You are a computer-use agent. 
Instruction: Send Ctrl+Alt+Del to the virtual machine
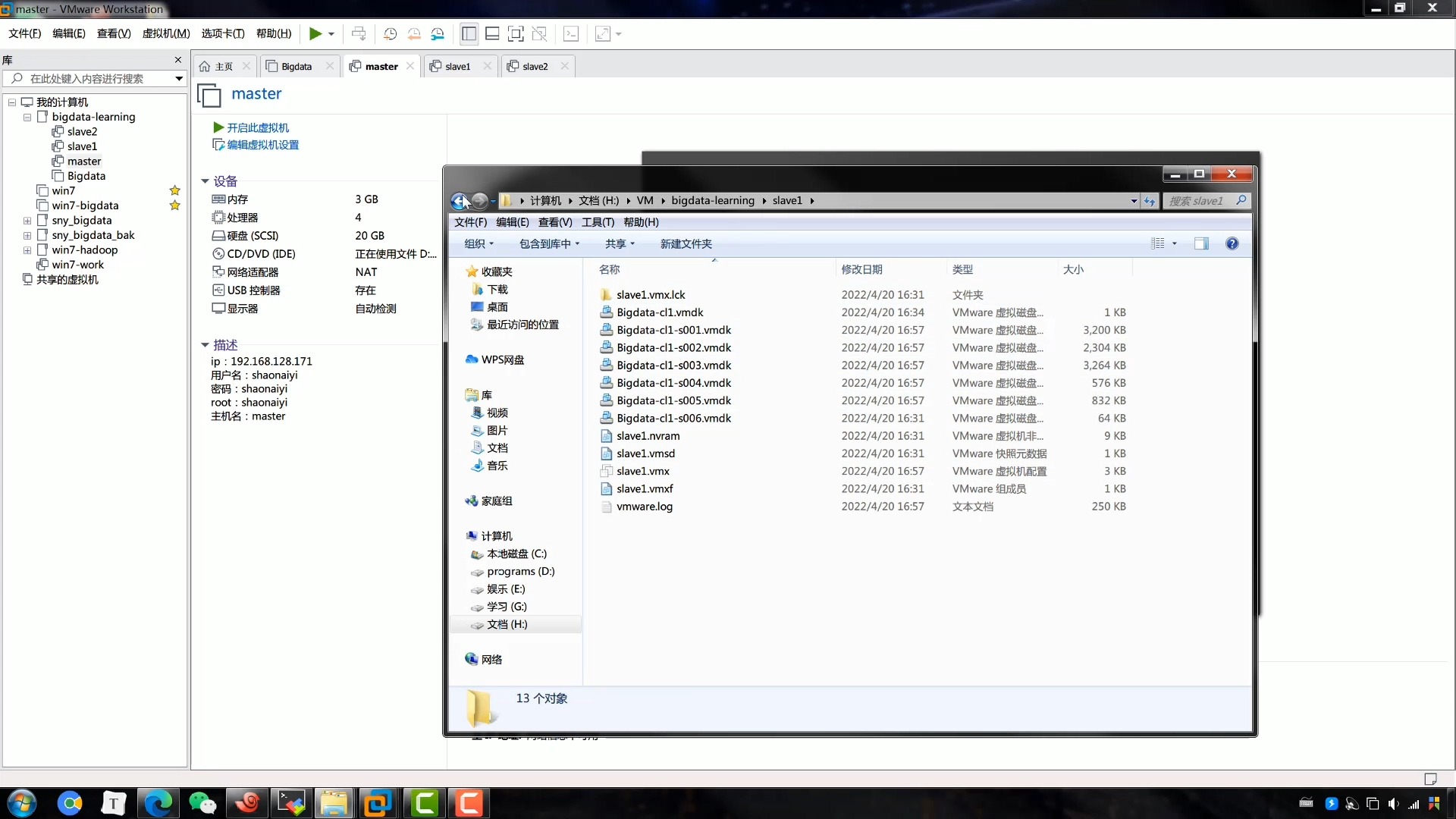tap(359, 33)
